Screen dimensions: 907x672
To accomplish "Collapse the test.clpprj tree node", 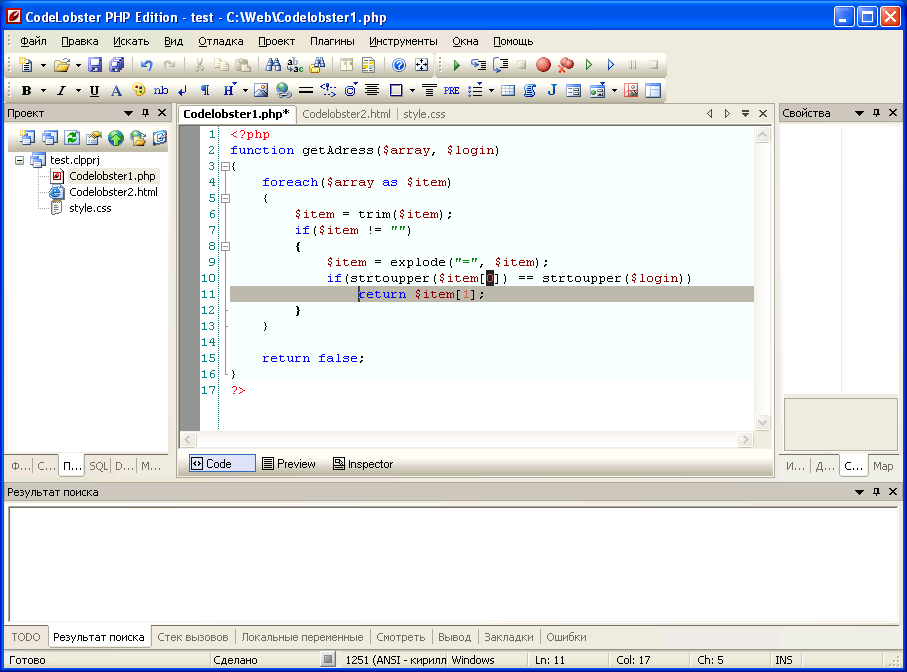I will tap(19, 160).
